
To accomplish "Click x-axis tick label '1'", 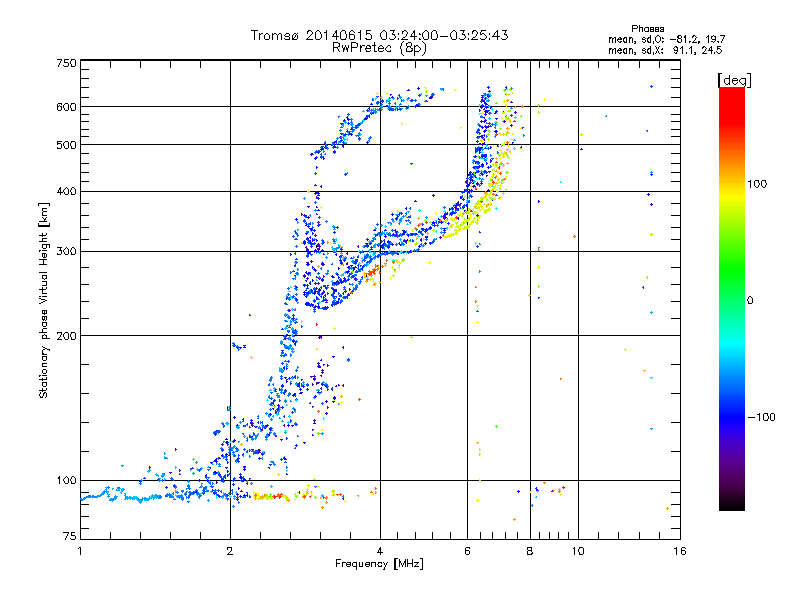I will point(80,551).
